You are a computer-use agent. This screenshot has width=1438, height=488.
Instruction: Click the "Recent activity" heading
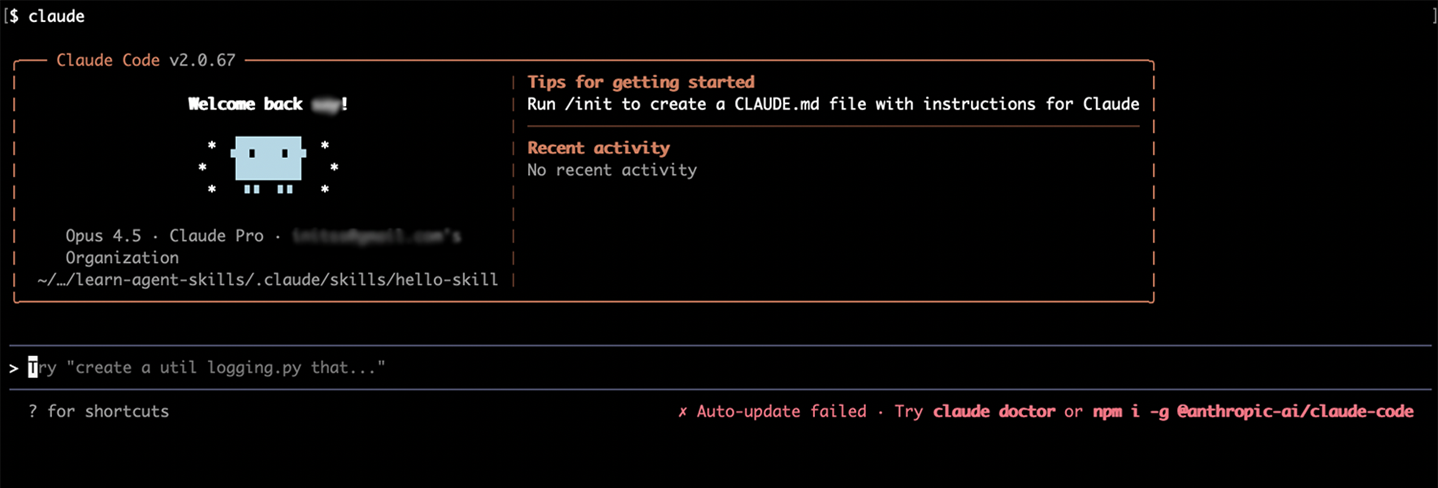pos(598,148)
